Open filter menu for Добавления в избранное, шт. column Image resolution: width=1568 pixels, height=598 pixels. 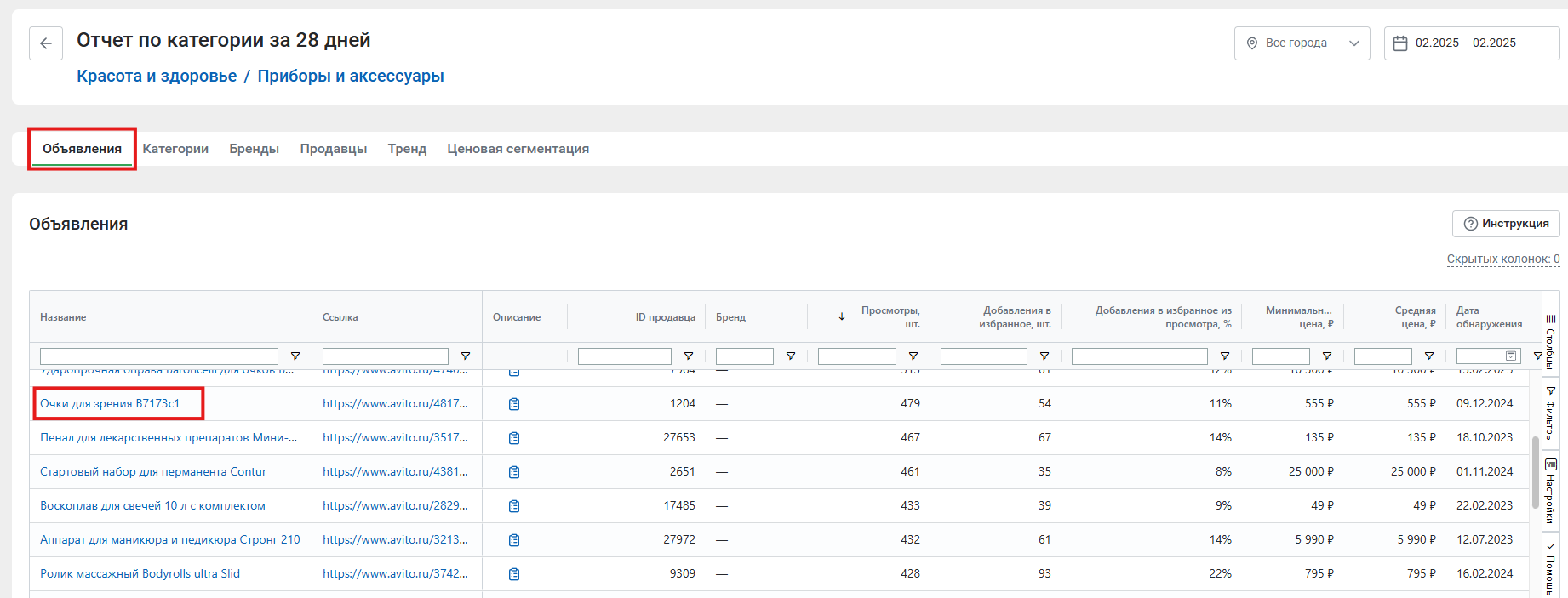[1044, 356]
